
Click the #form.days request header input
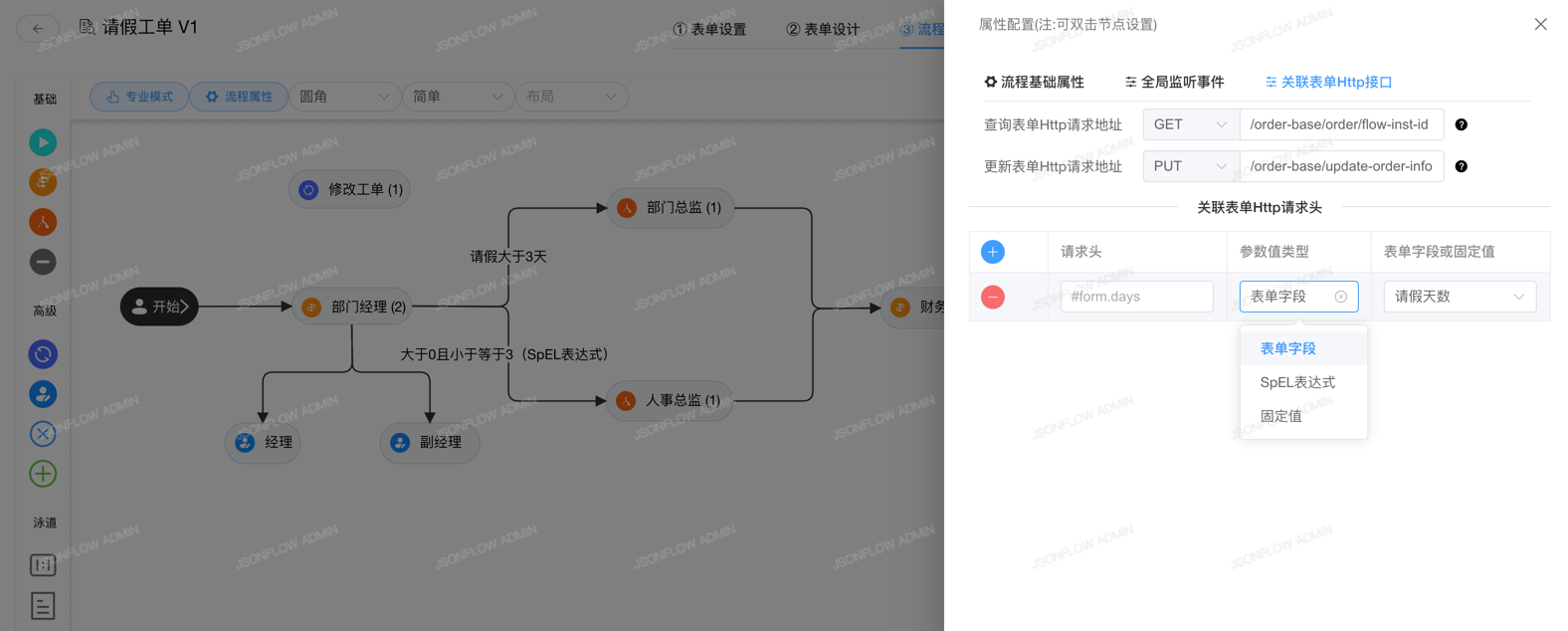coord(1135,297)
